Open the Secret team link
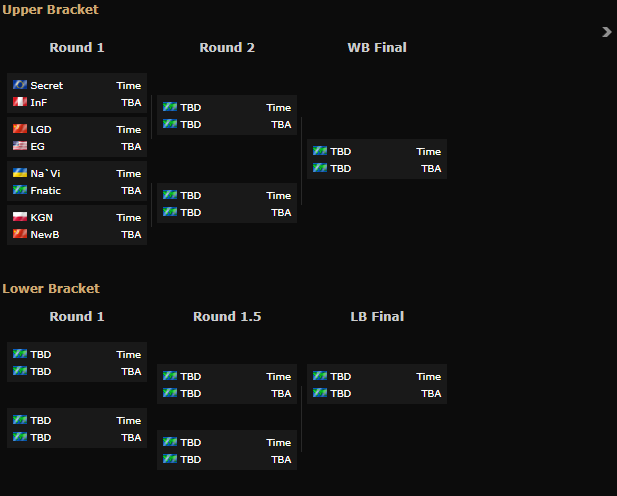This screenshot has width=617, height=496. [x=46, y=86]
